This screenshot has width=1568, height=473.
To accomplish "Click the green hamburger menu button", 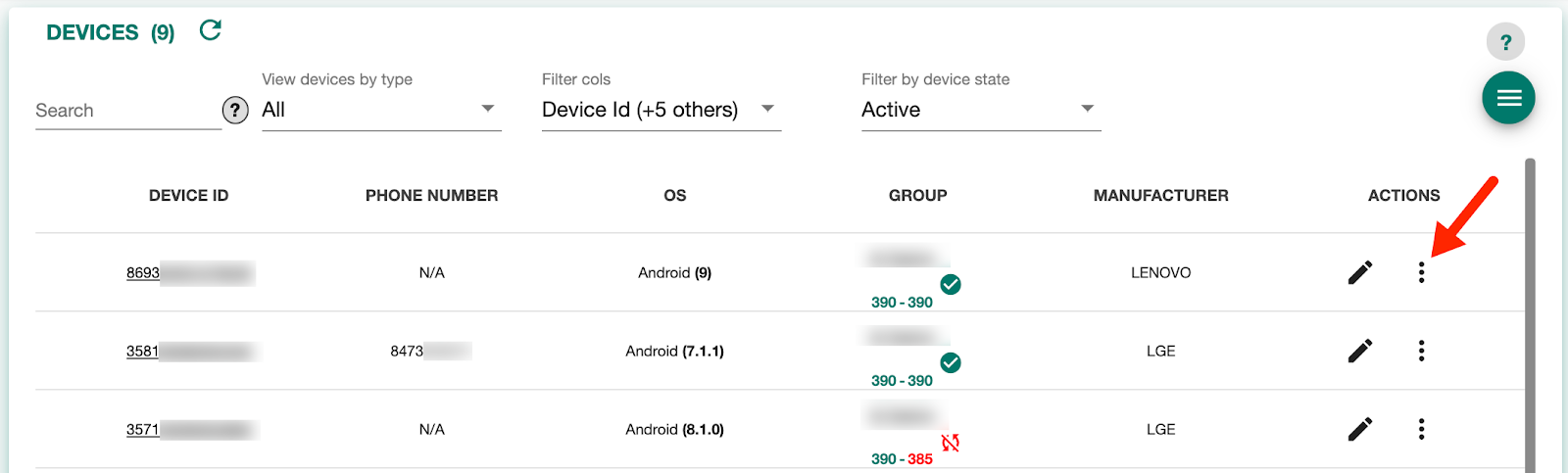I will click(x=1508, y=98).
